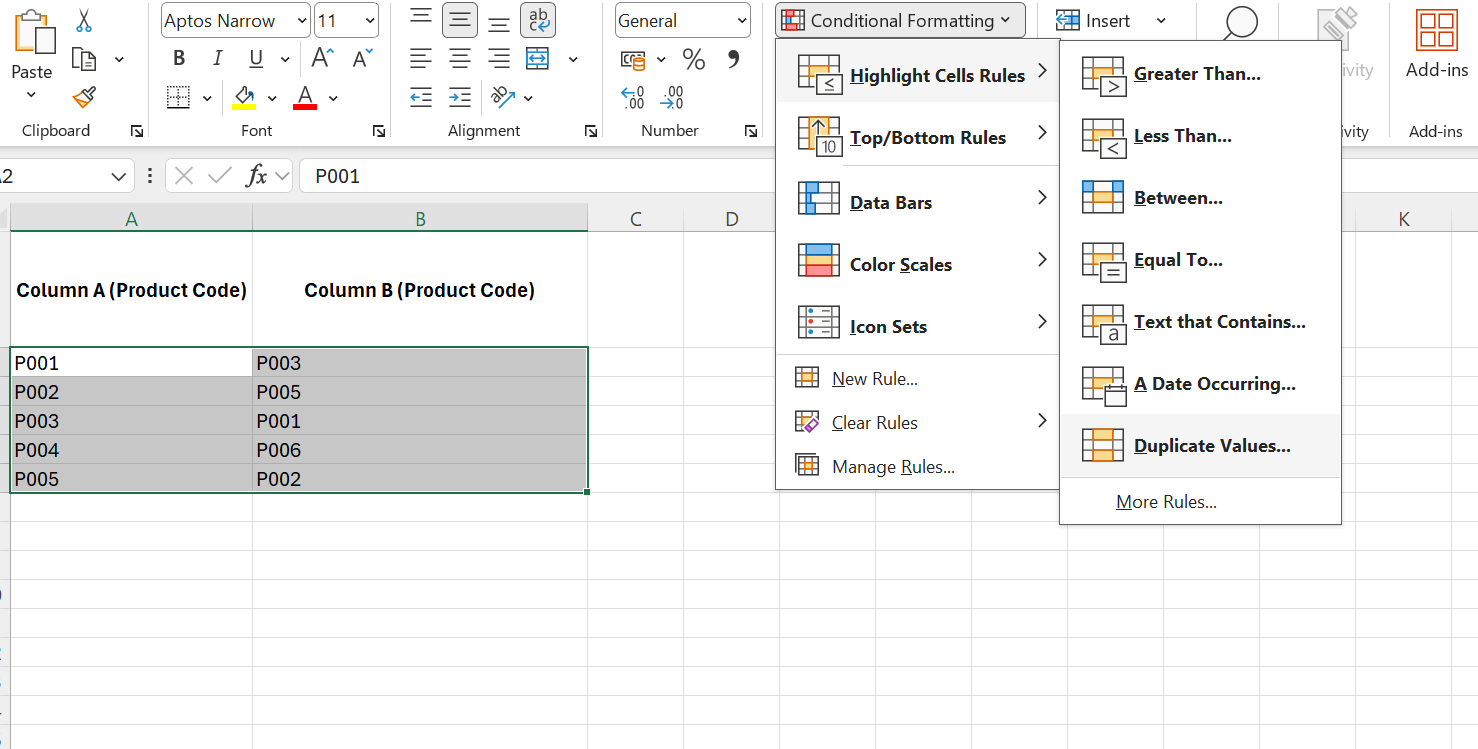
Task: Click the Accounting Number Format icon
Action: 633,60
